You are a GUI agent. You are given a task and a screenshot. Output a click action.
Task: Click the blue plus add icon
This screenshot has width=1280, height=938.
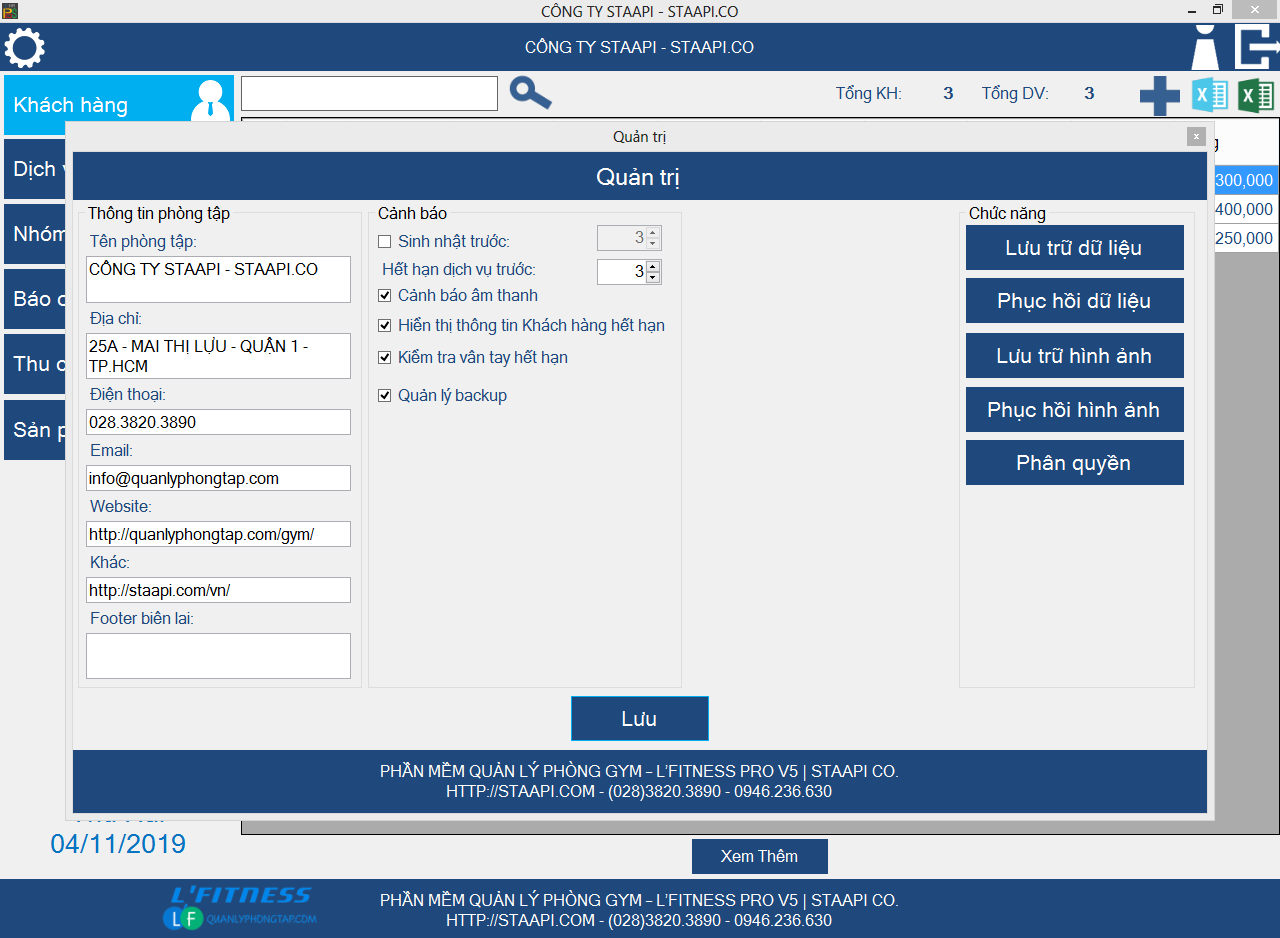pyautogui.click(x=1160, y=96)
